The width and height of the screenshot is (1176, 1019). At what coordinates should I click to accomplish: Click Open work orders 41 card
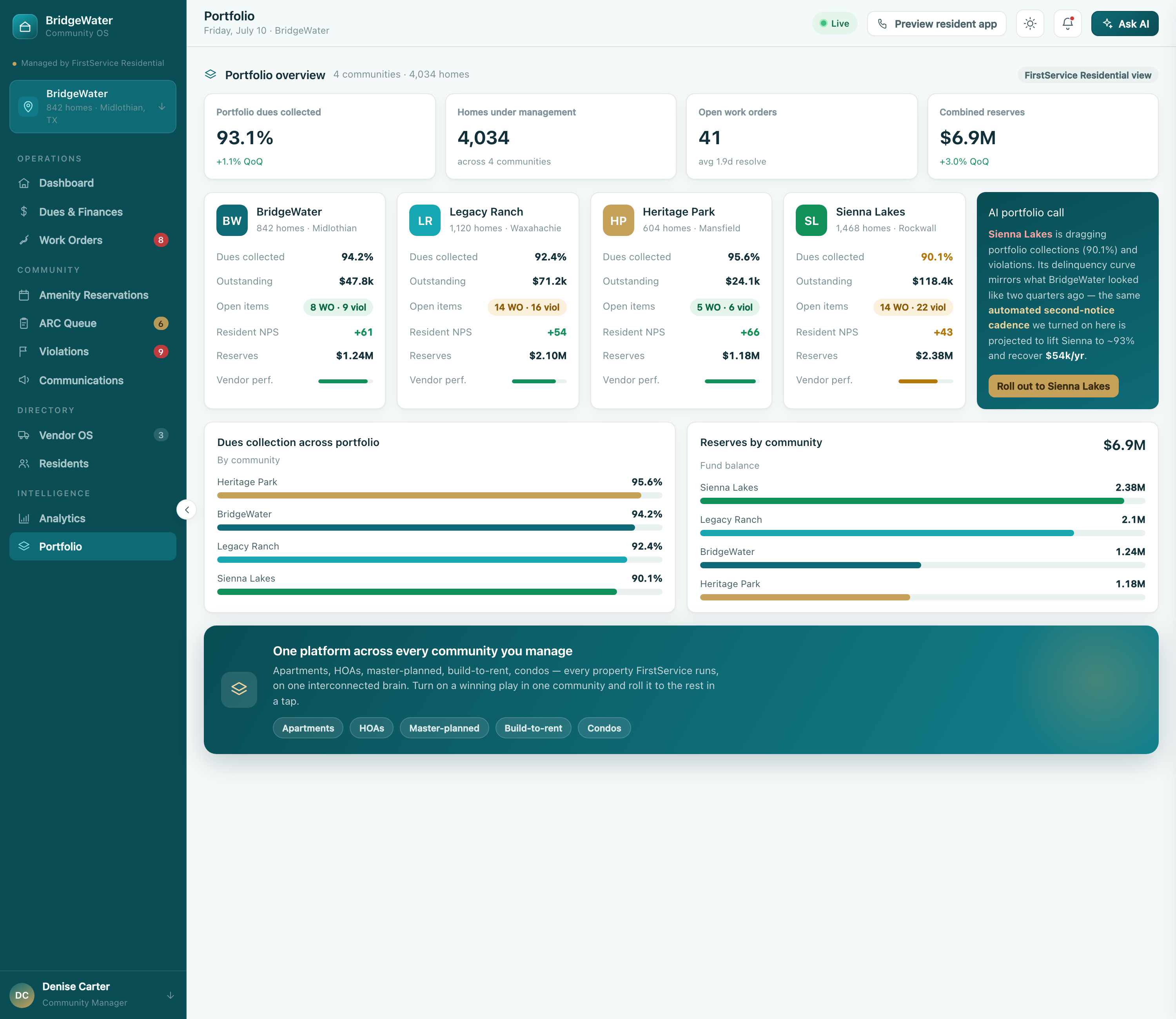tap(802, 136)
